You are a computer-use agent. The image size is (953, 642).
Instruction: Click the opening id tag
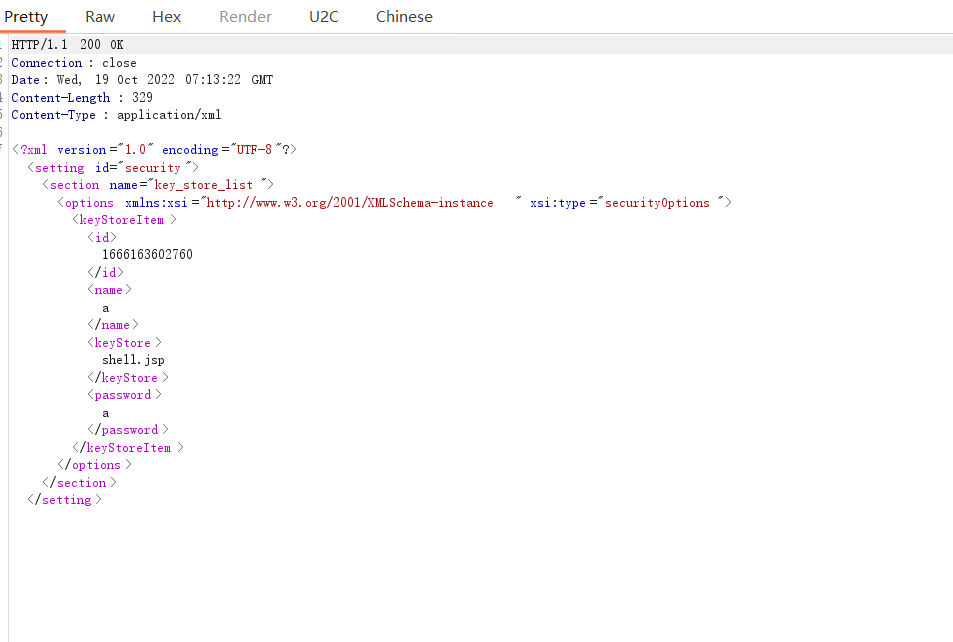[x=102, y=237]
